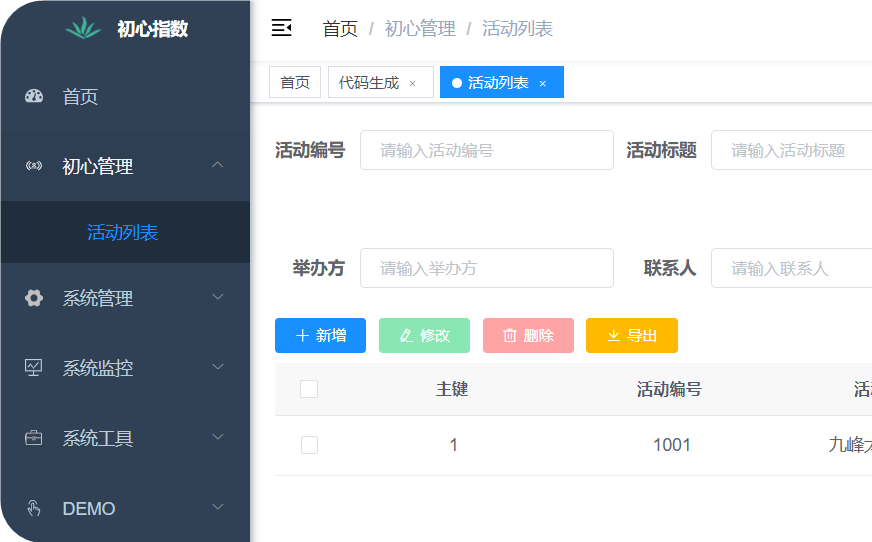Image resolution: width=872 pixels, height=542 pixels.
Task: Focus the 活动编号 input field
Action: click(486, 150)
